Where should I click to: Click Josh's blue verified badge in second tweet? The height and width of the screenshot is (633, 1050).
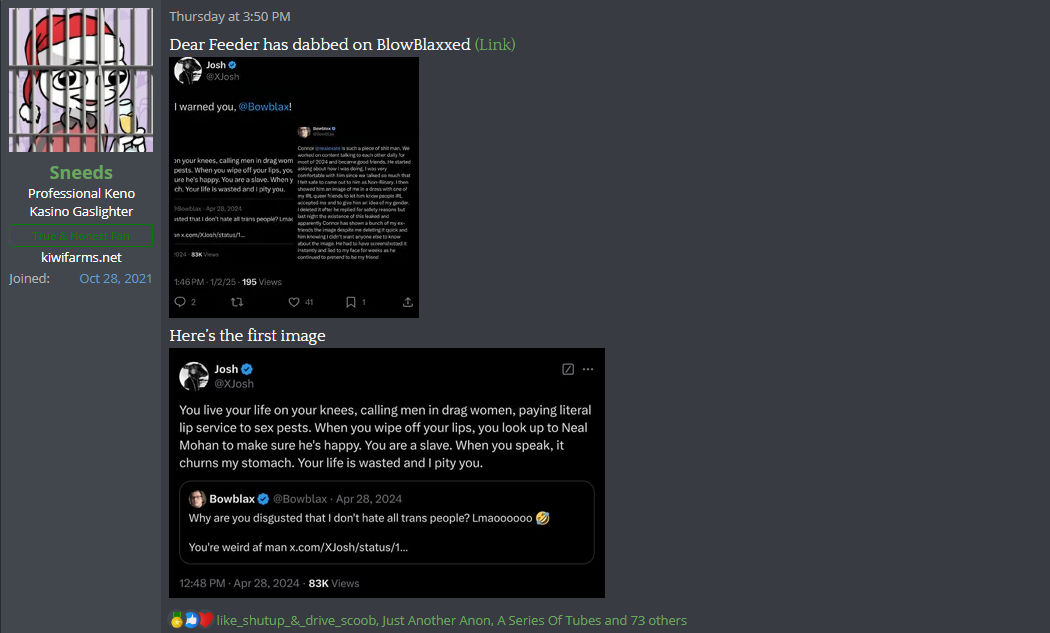pos(247,369)
